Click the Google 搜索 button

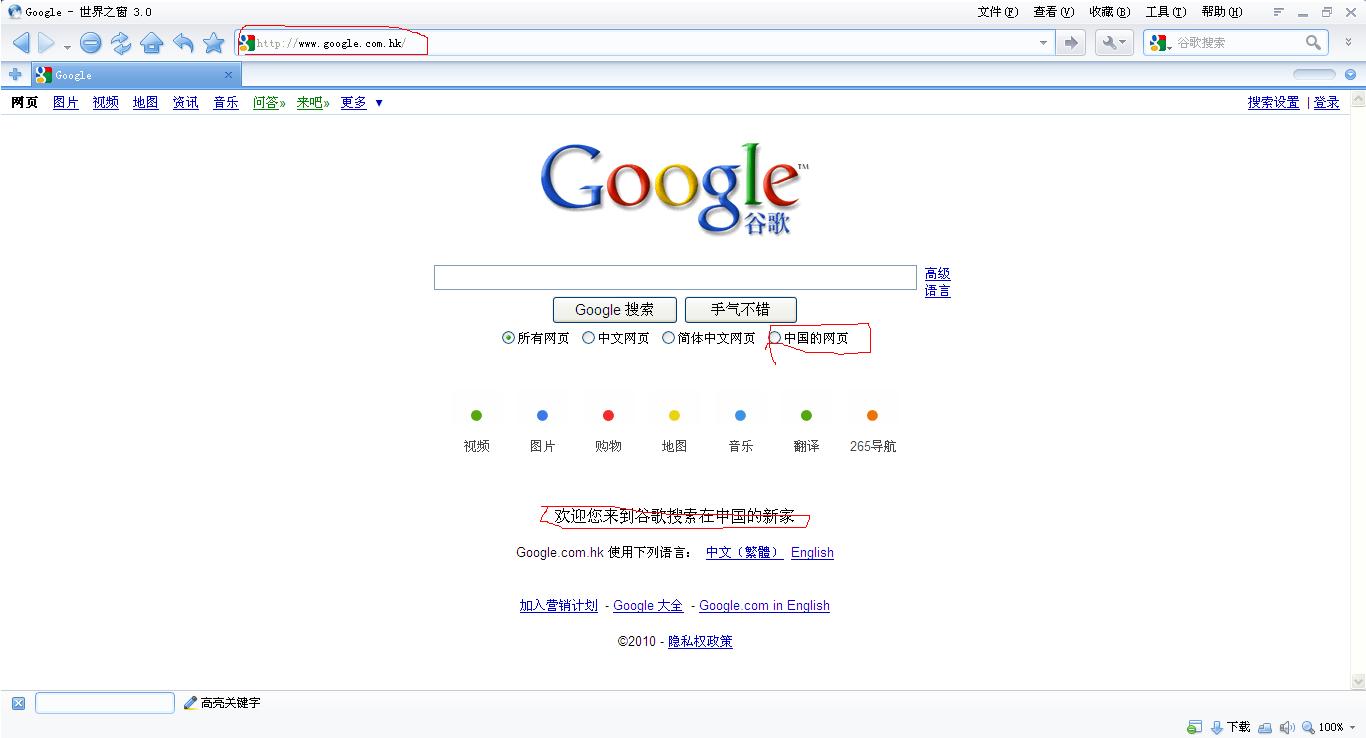(x=614, y=310)
